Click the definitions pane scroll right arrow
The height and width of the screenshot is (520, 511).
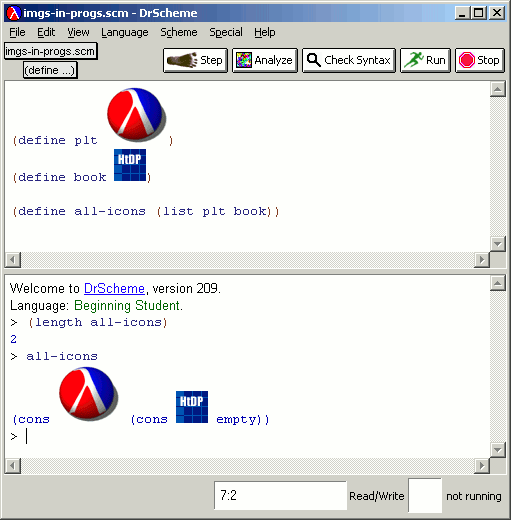tap(482, 260)
